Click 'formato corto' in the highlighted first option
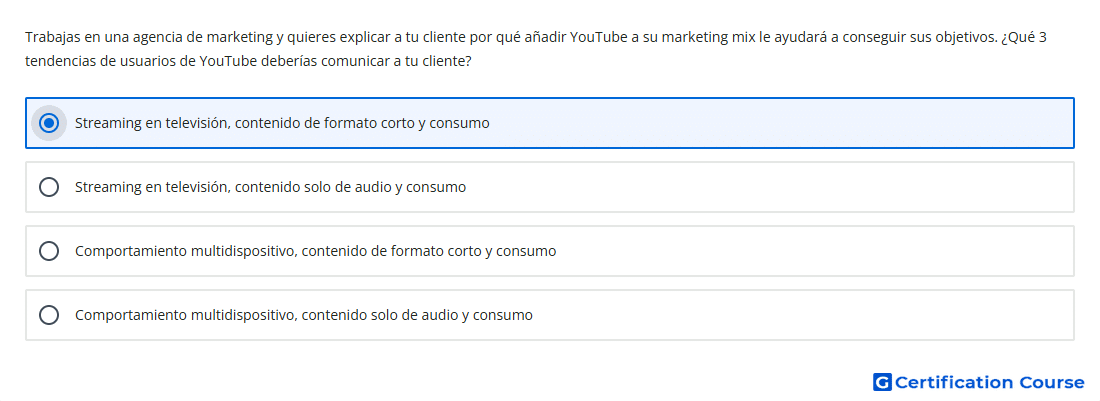The width and height of the screenshot is (1100, 401). pyautogui.click(x=368, y=123)
